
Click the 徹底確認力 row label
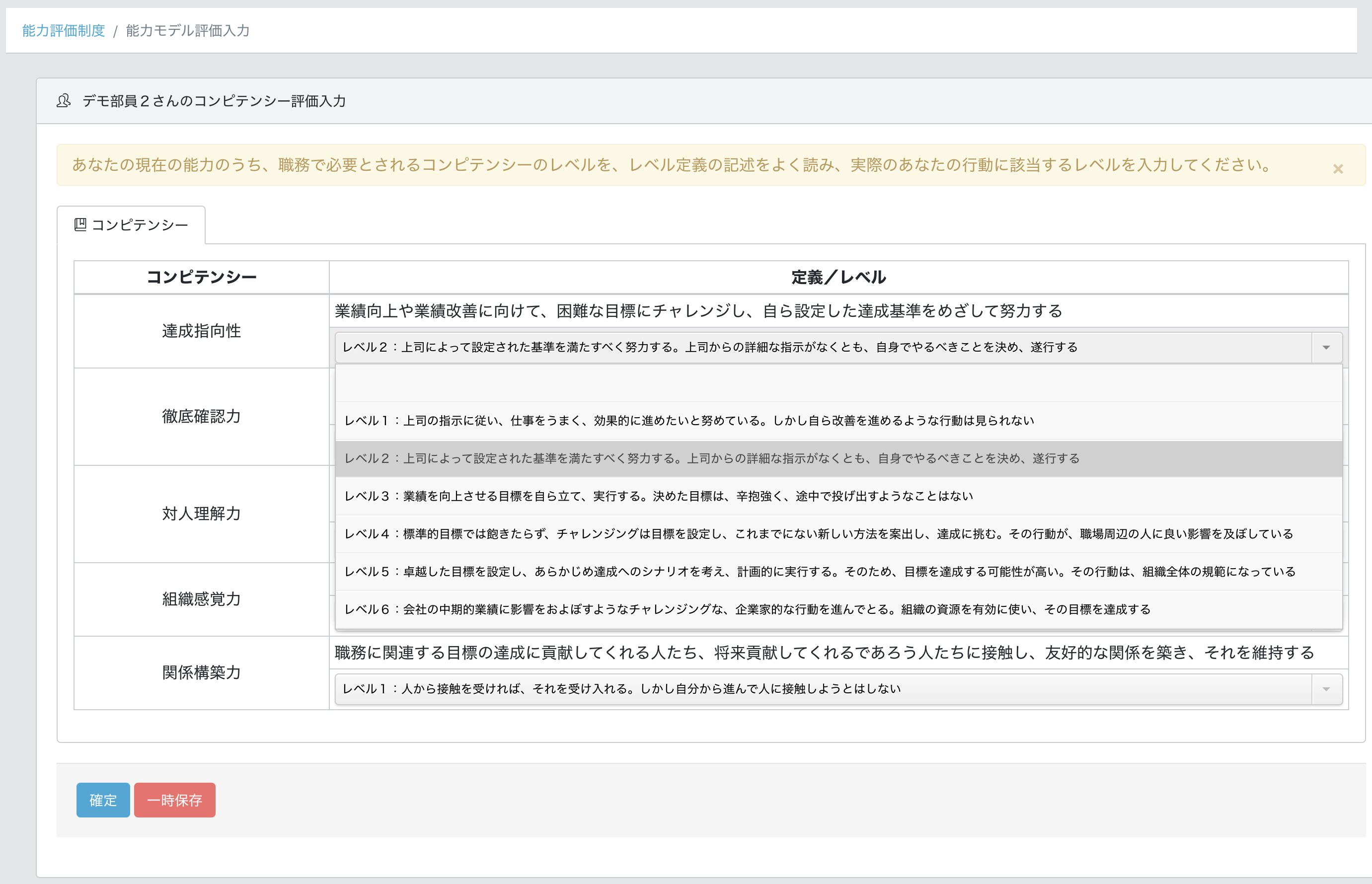pos(201,416)
